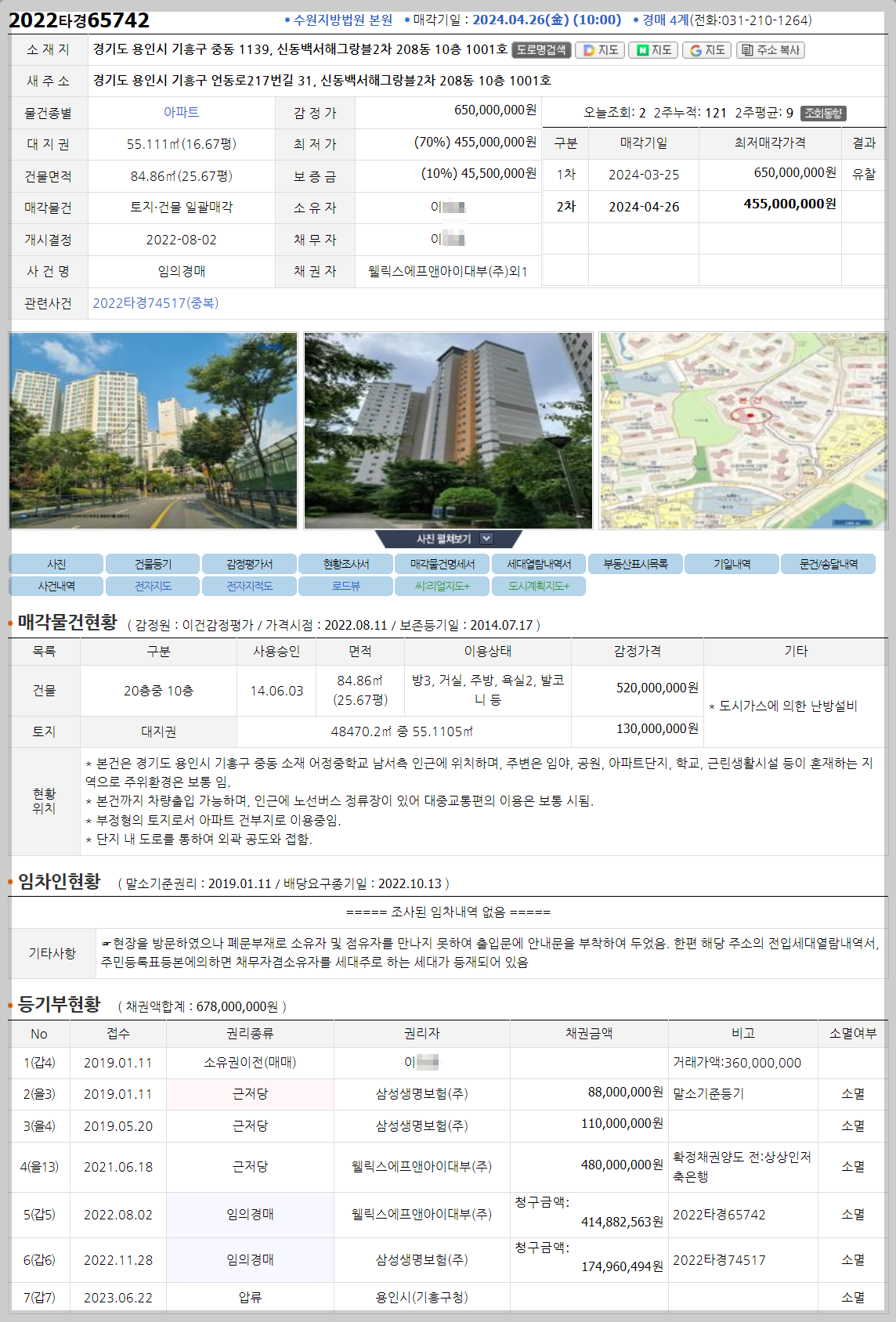The width and height of the screenshot is (896, 1322).
Task: Click 거래가액:360,000,000 note
Action: 737,1063
